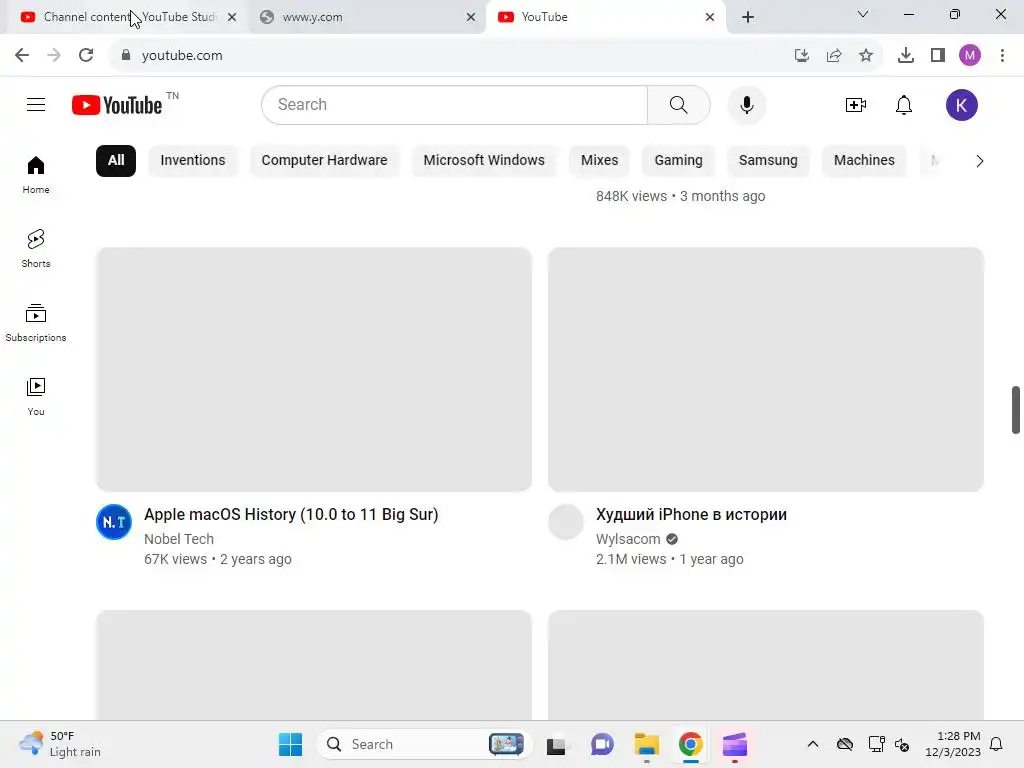The height and width of the screenshot is (768, 1024).
Task: Close the Channel content tab
Action: click(x=232, y=17)
